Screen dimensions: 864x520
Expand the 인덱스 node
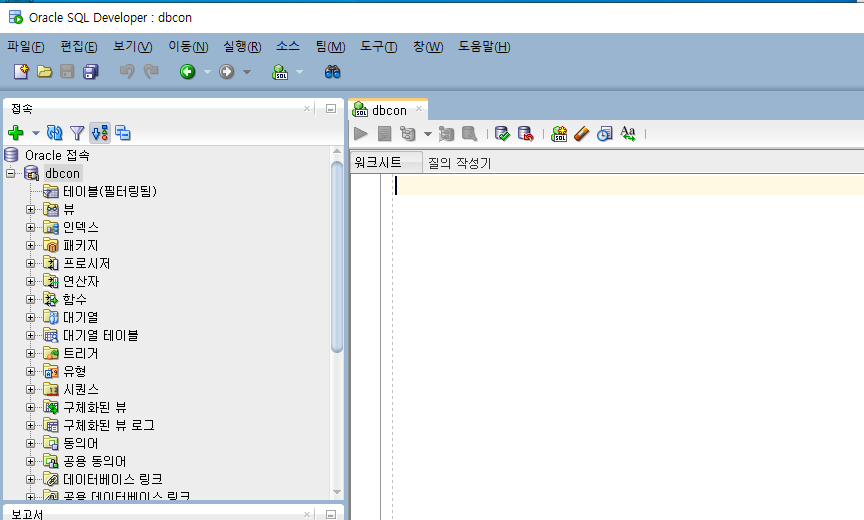pyautogui.click(x=31, y=228)
